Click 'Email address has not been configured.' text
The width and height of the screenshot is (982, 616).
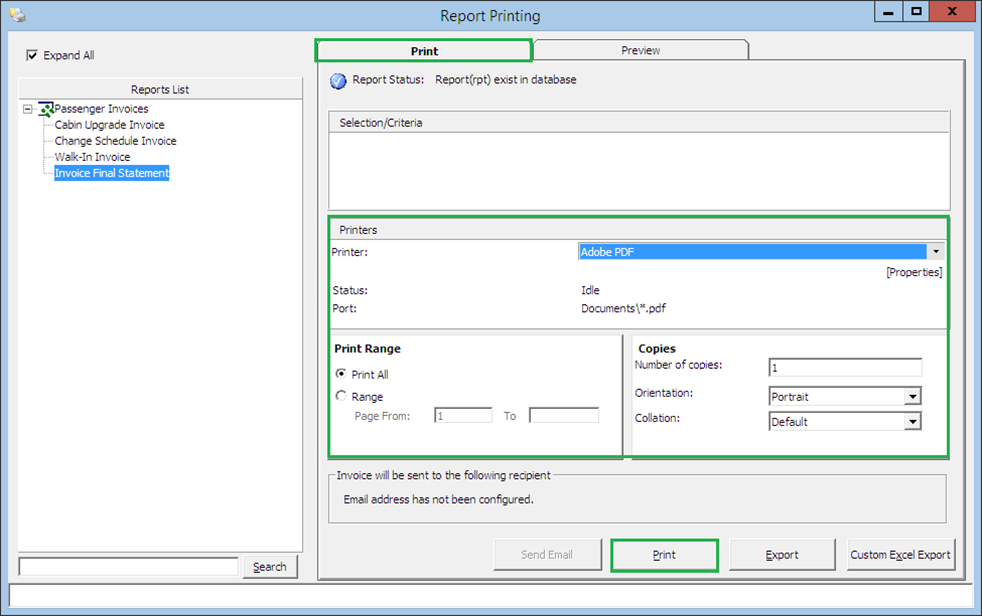coord(438,500)
